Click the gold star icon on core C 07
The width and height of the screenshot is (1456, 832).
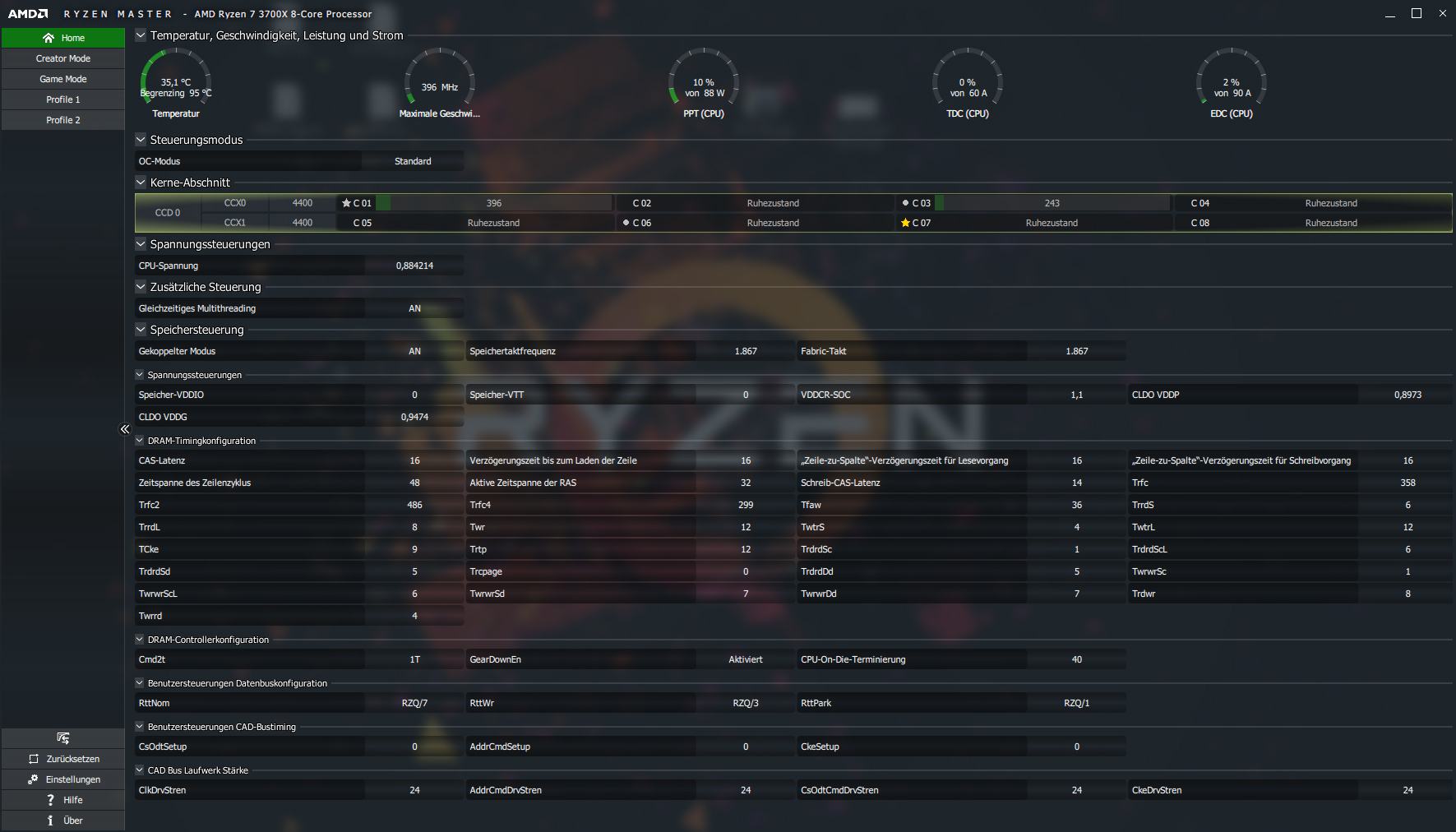[905, 223]
